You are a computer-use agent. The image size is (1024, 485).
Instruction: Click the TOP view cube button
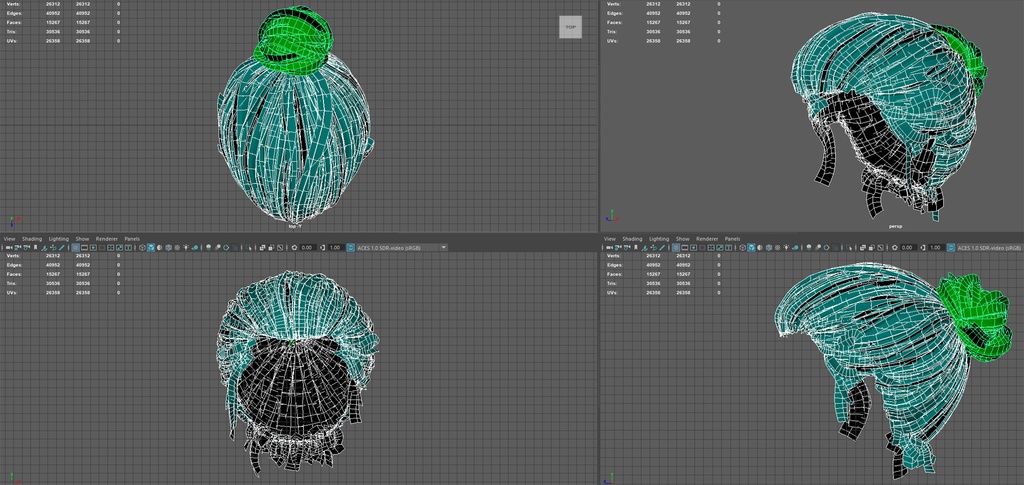570,27
